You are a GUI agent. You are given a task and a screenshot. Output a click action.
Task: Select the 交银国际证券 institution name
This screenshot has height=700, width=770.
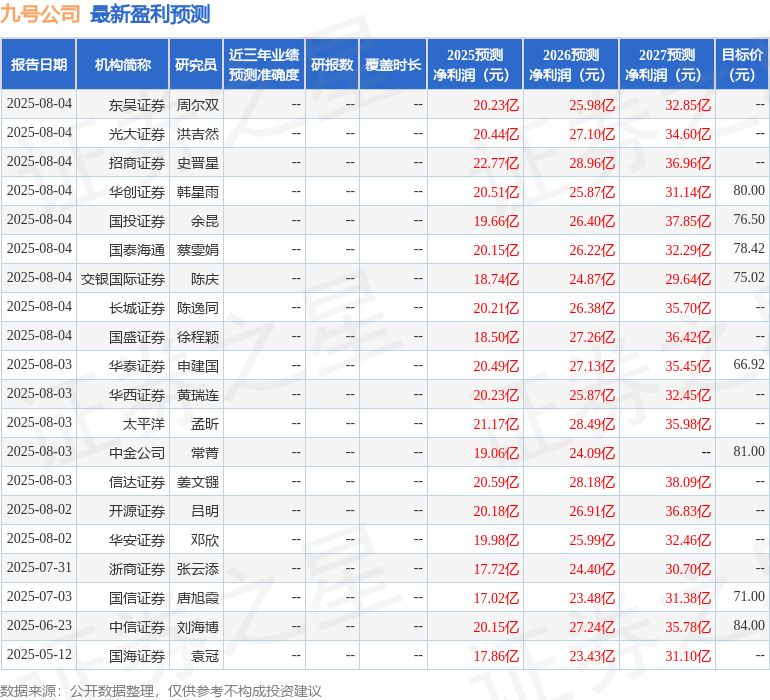(123, 278)
